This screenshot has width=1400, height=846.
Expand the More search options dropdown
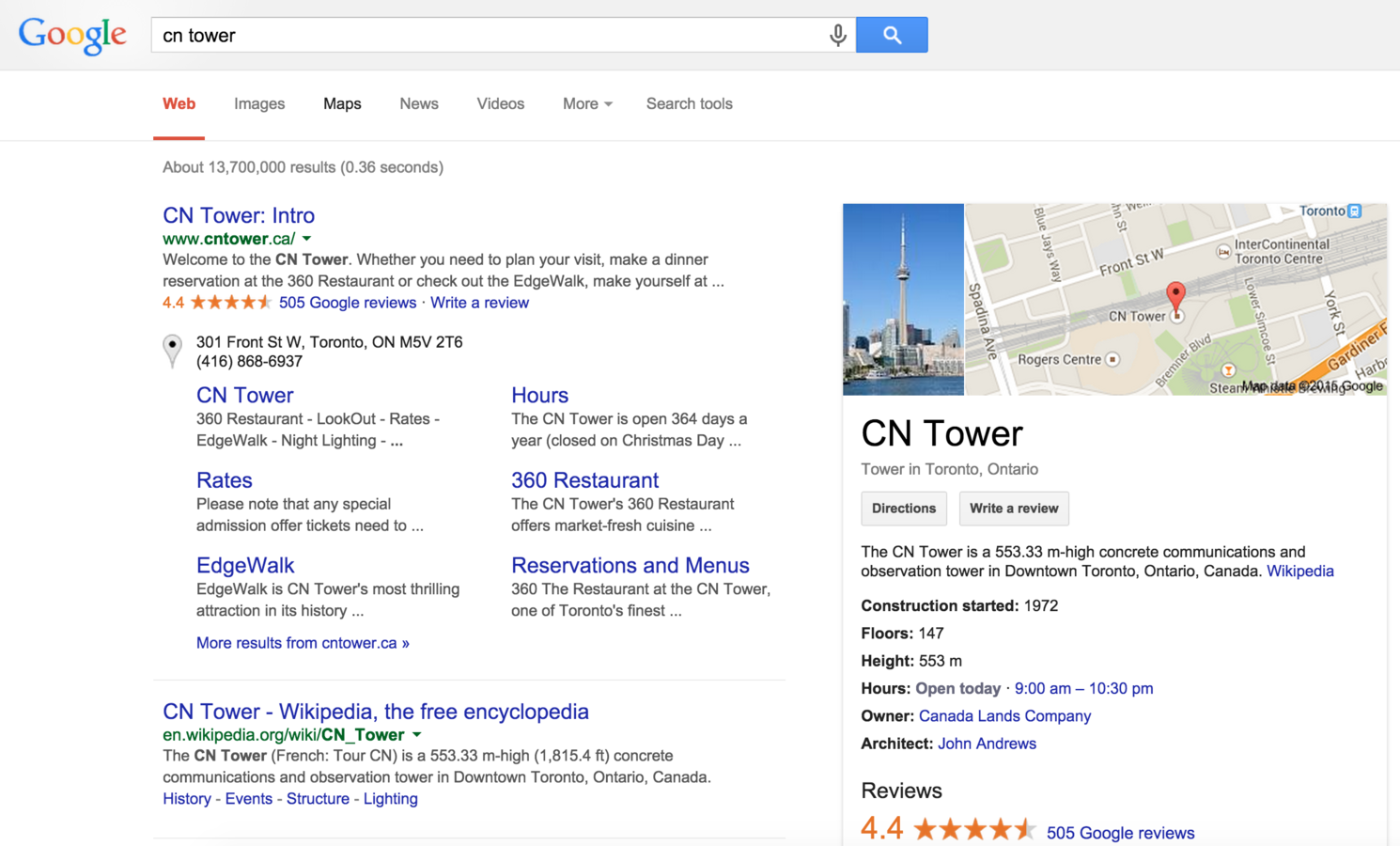click(587, 103)
